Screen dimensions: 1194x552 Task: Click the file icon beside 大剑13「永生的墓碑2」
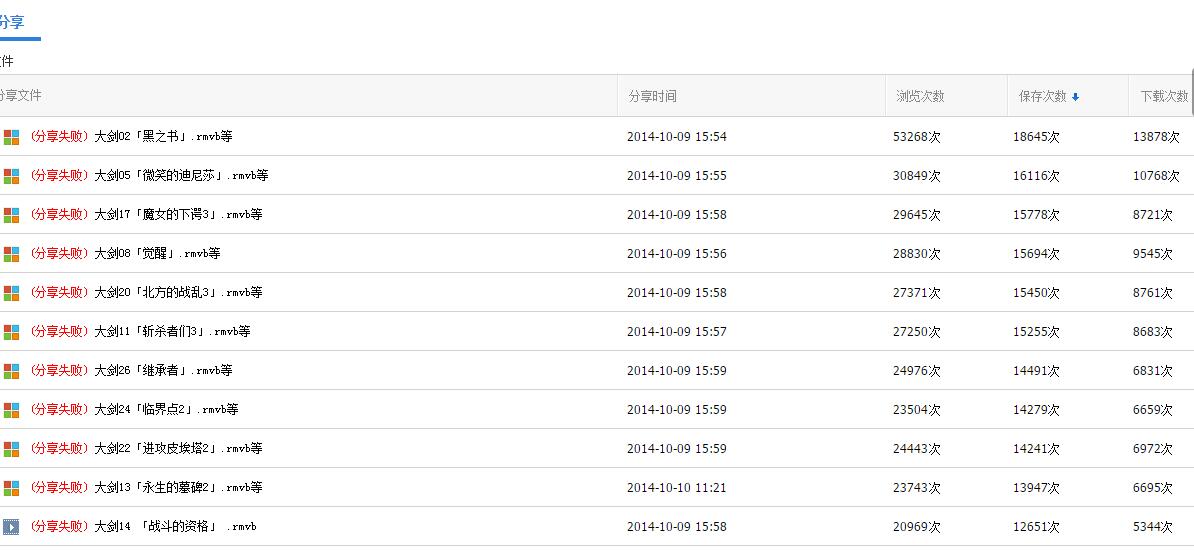pyautogui.click(x=11, y=488)
